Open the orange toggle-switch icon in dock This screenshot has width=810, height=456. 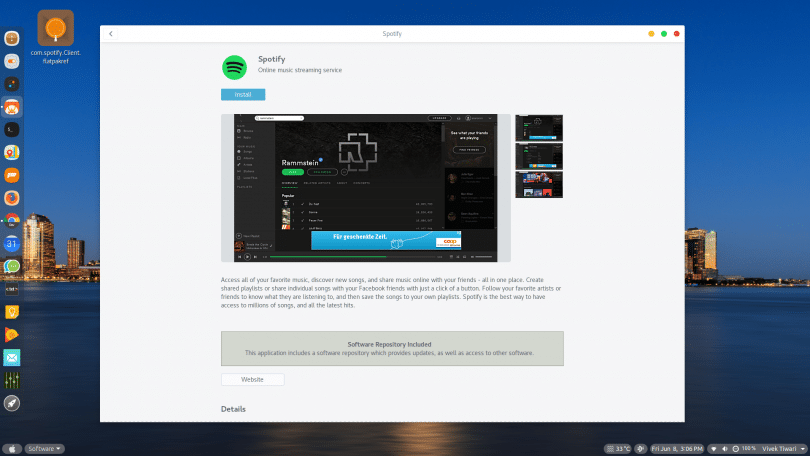[x=11, y=61]
